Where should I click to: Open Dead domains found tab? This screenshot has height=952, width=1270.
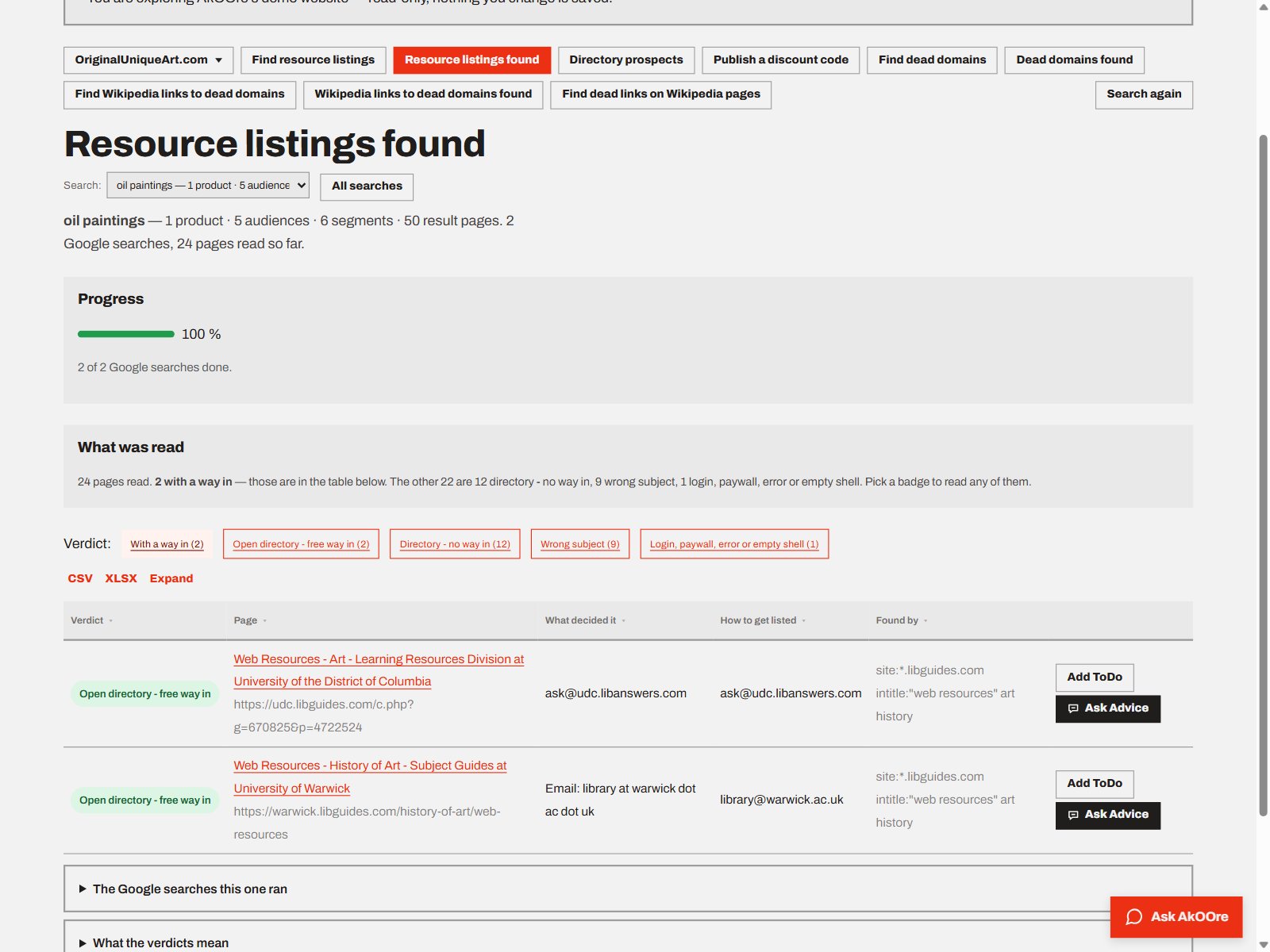1074,60
